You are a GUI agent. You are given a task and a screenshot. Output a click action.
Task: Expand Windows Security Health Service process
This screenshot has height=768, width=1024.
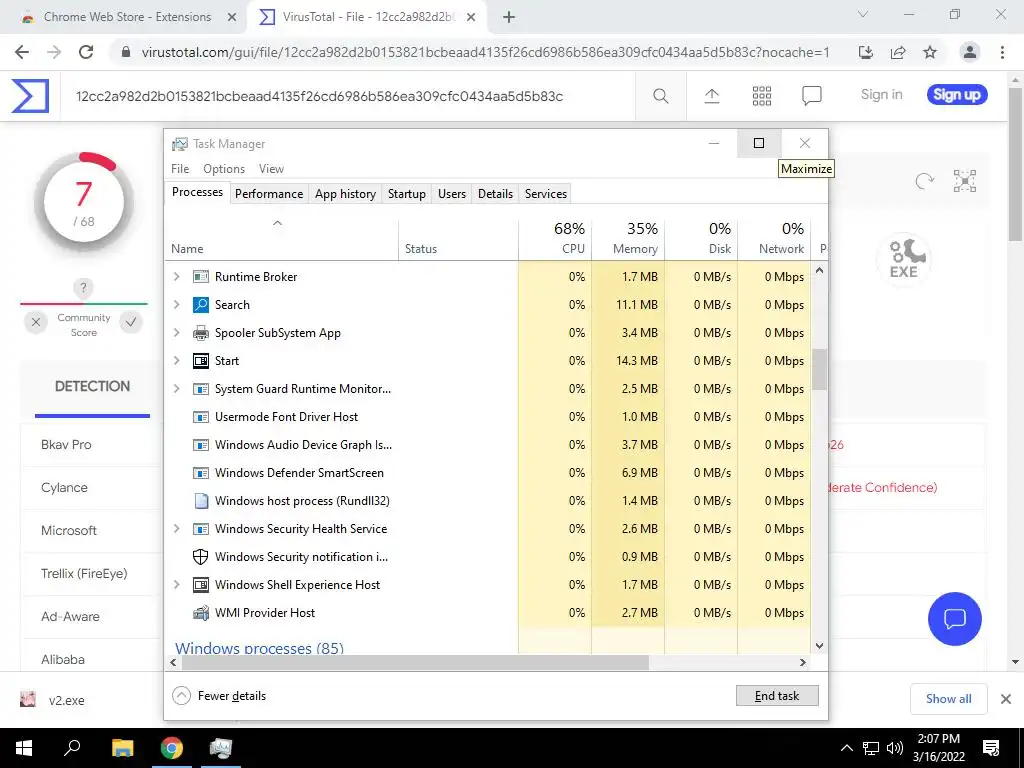pyautogui.click(x=176, y=528)
